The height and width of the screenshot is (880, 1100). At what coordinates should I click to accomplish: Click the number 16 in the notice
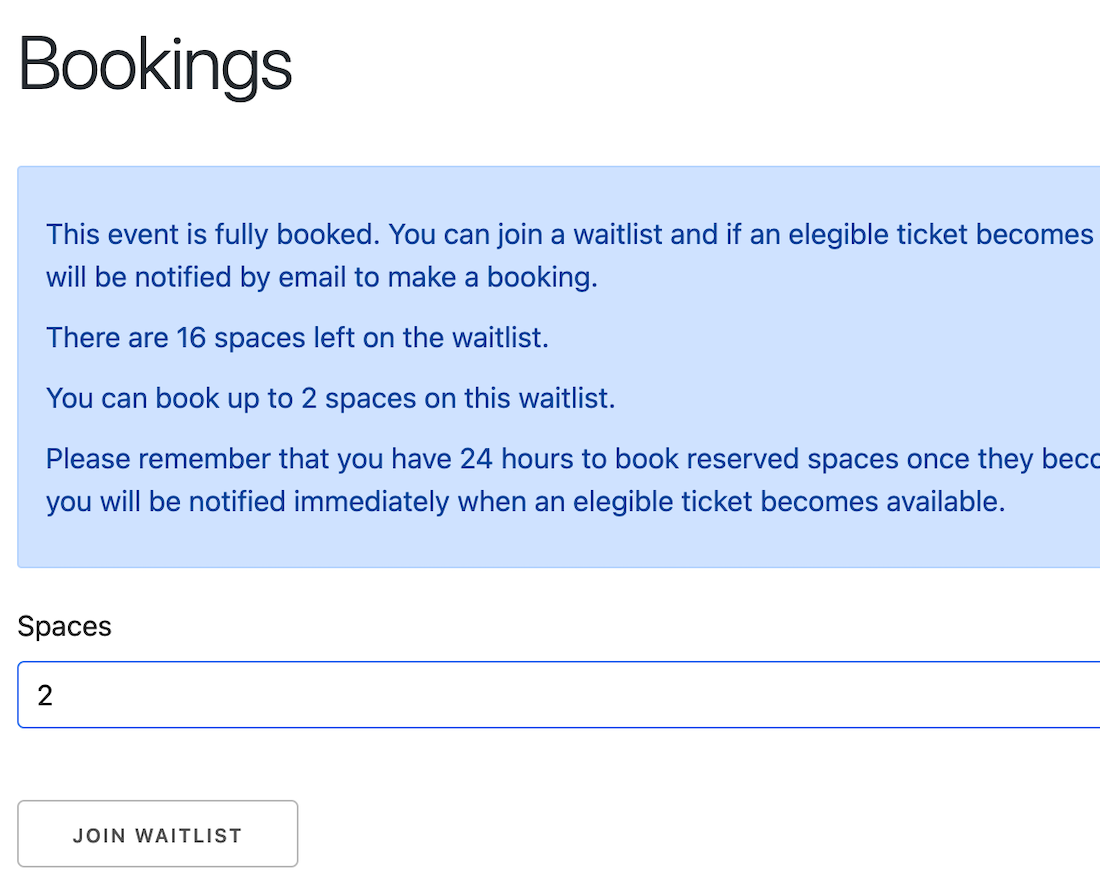pos(191,337)
